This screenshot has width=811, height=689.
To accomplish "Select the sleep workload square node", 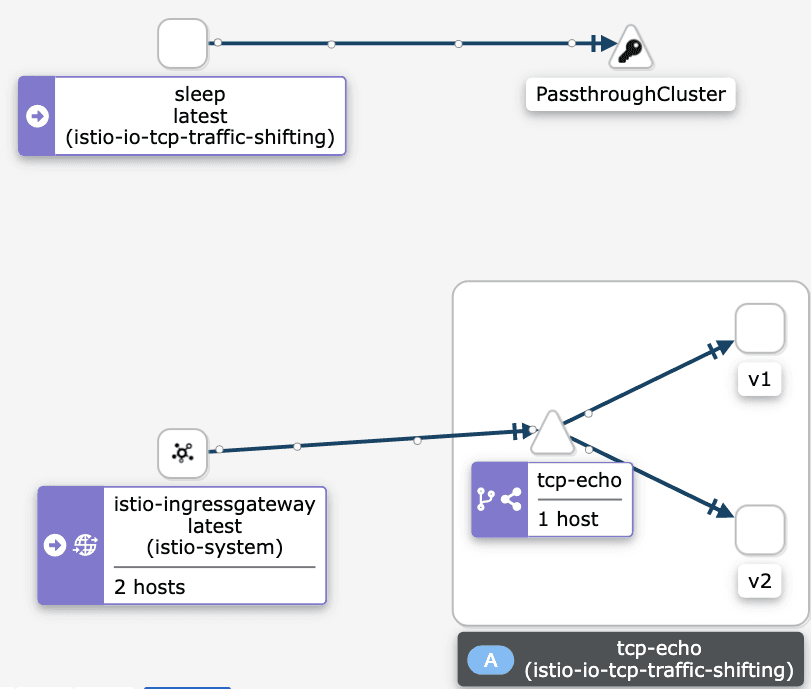I will [x=183, y=44].
